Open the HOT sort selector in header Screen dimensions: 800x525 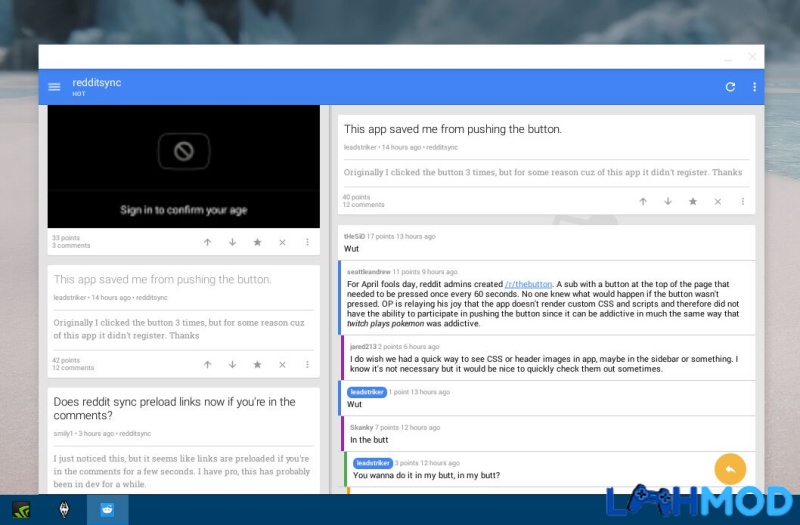click(x=79, y=94)
